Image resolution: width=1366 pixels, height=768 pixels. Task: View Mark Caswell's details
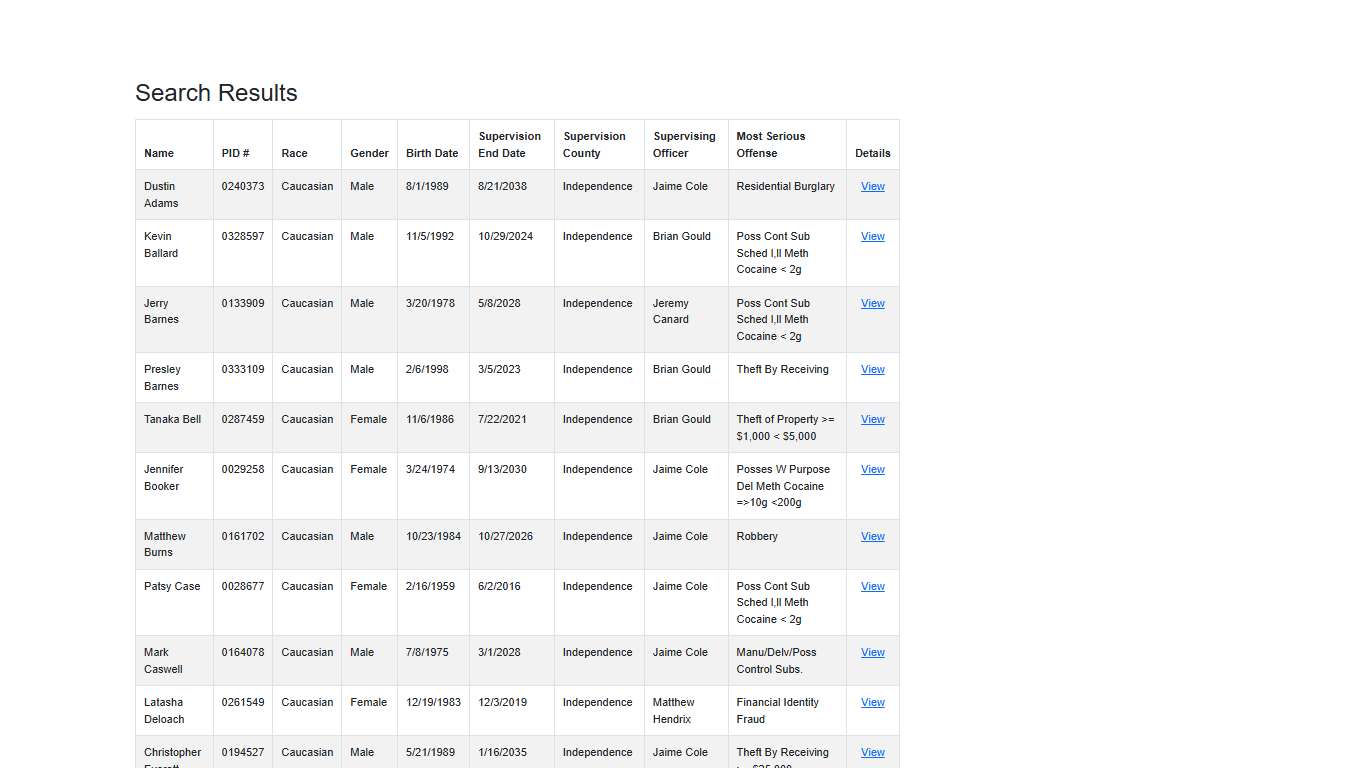[x=872, y=653]
